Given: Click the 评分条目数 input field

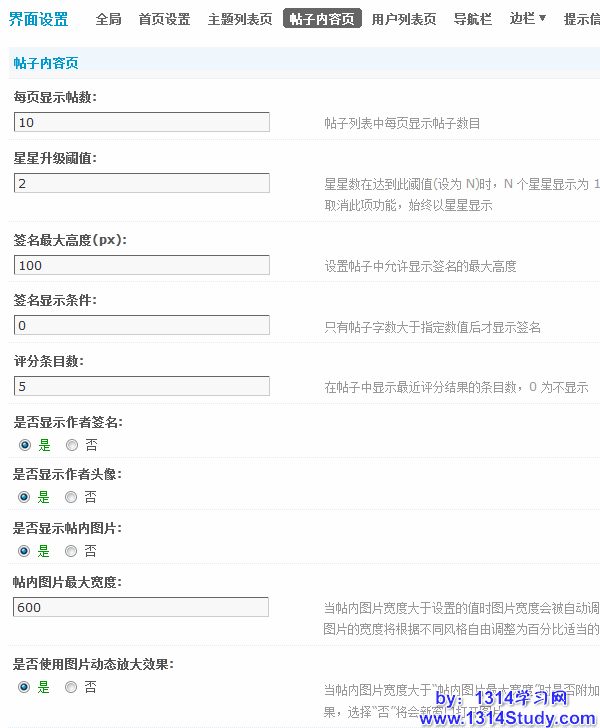Looking at the screenshot, I should [142, 386].
